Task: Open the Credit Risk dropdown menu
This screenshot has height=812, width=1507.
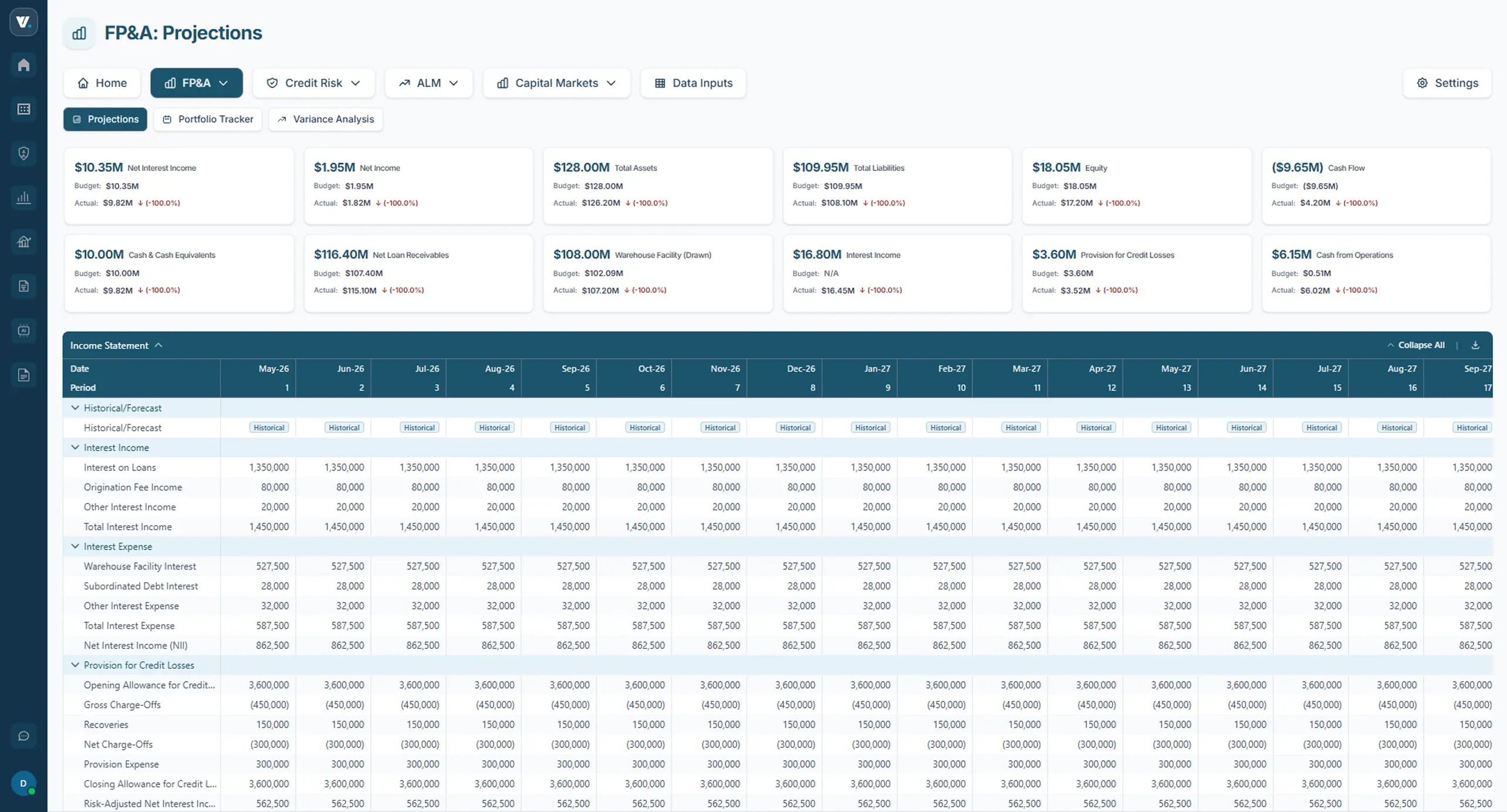Action: pyautogui.click(x=313, y=83)
